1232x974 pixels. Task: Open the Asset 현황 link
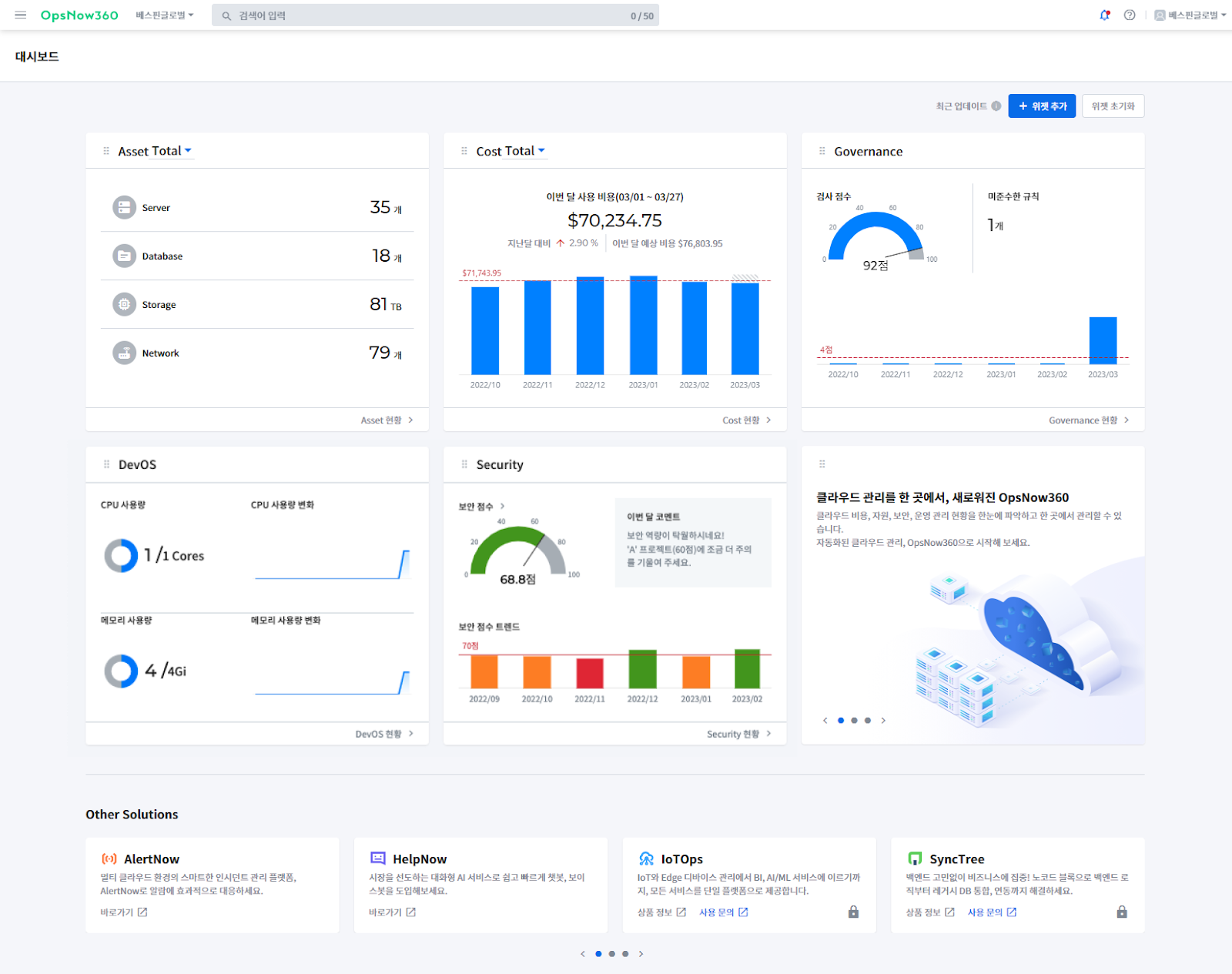pos(387,420)
